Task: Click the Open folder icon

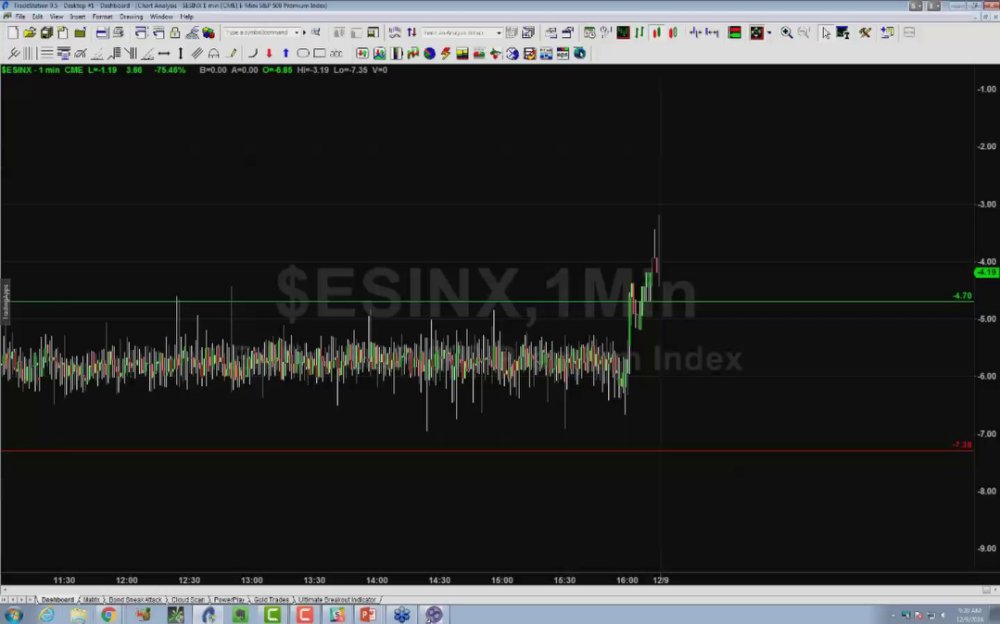Action: [29, 33]
